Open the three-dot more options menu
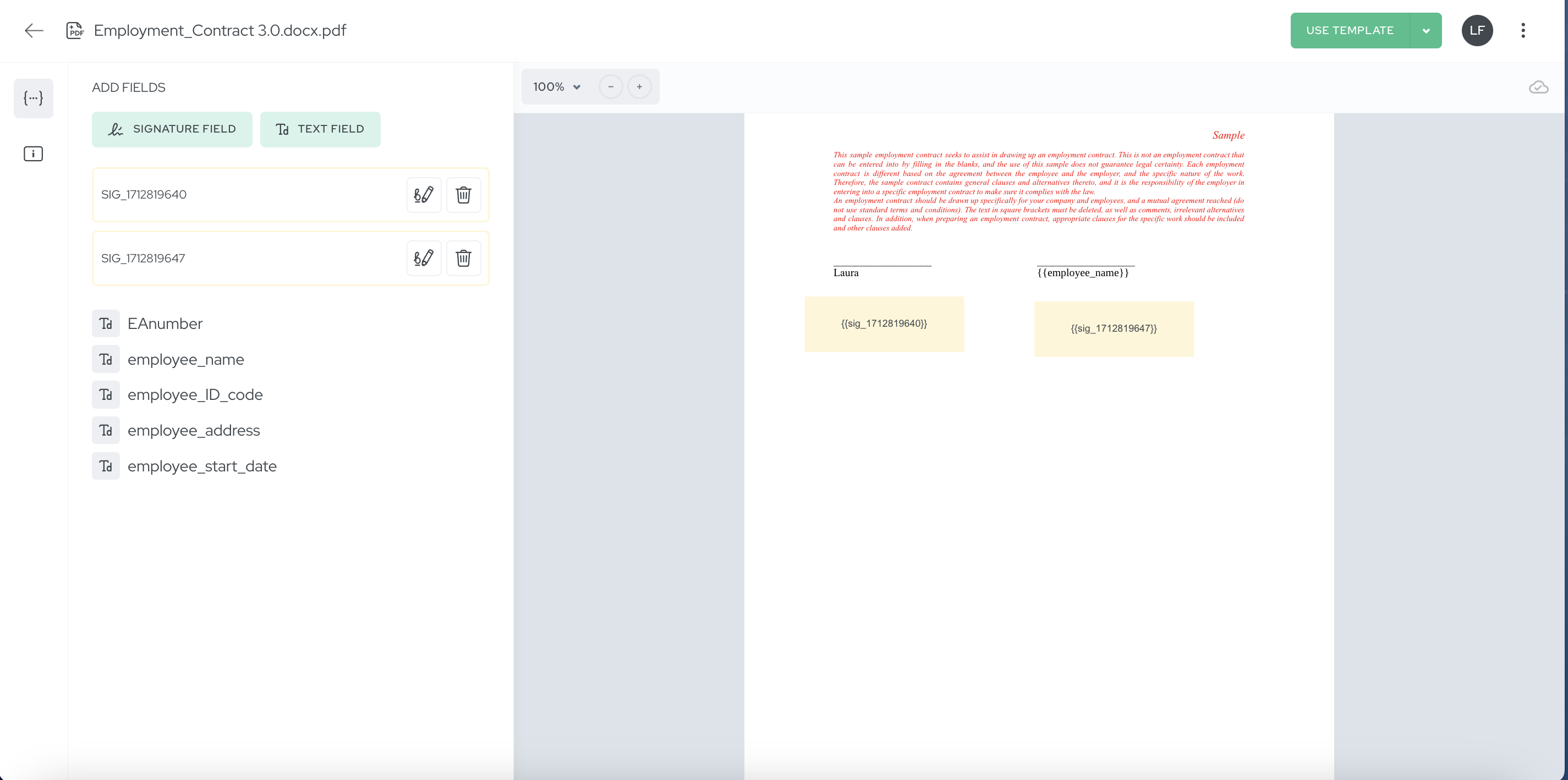The height and width of the screenshot is (780, 1568). (x=1523, y=30)
